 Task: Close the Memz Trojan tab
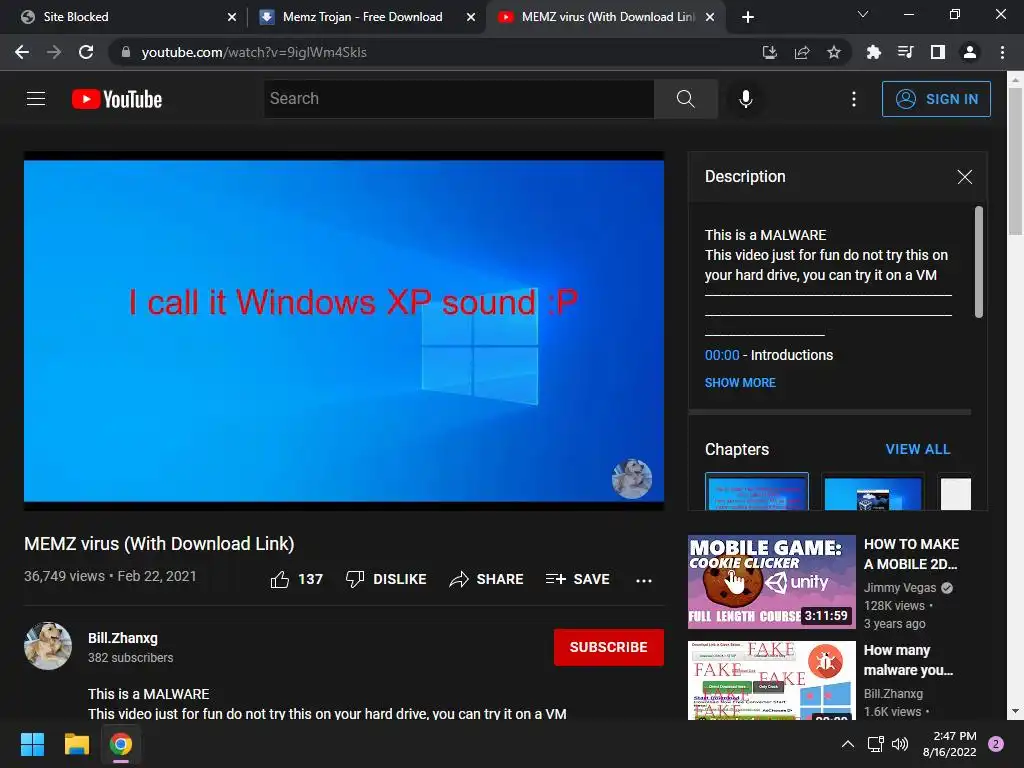click(x=471, y=17)
